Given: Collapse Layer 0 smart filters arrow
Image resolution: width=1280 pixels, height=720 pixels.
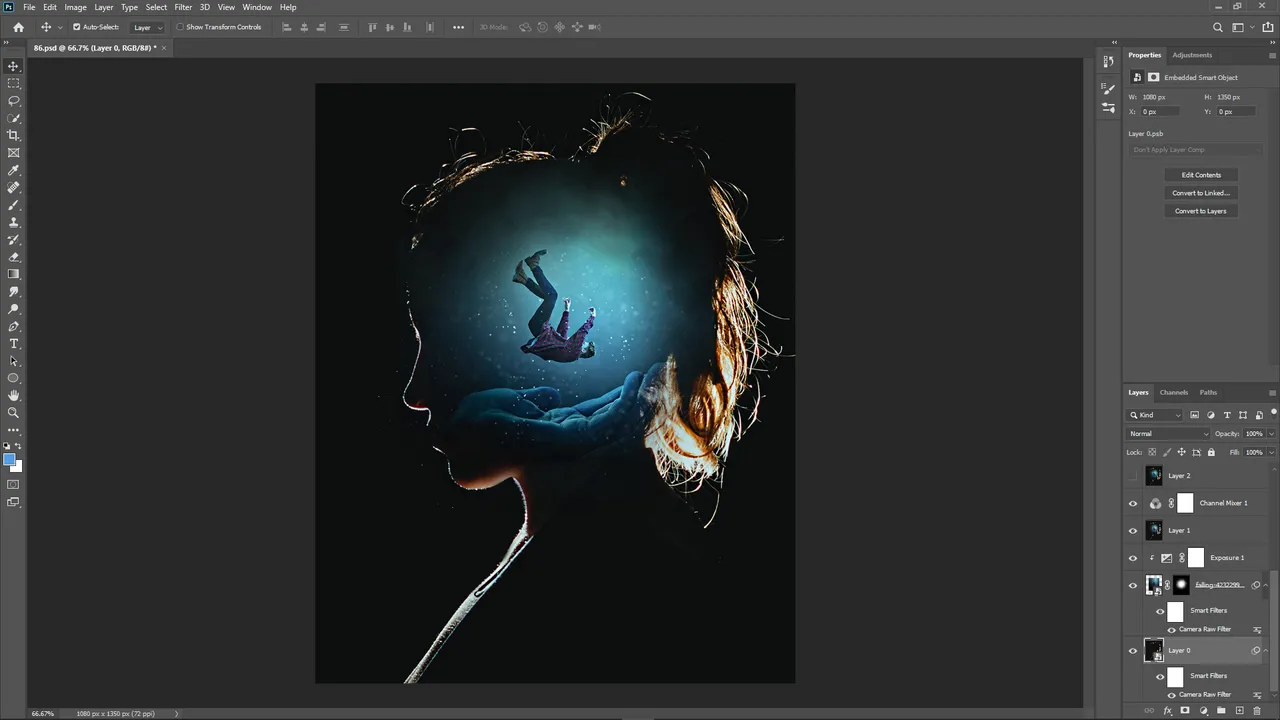Looking at the screenshot, I should pos(1268,651).
